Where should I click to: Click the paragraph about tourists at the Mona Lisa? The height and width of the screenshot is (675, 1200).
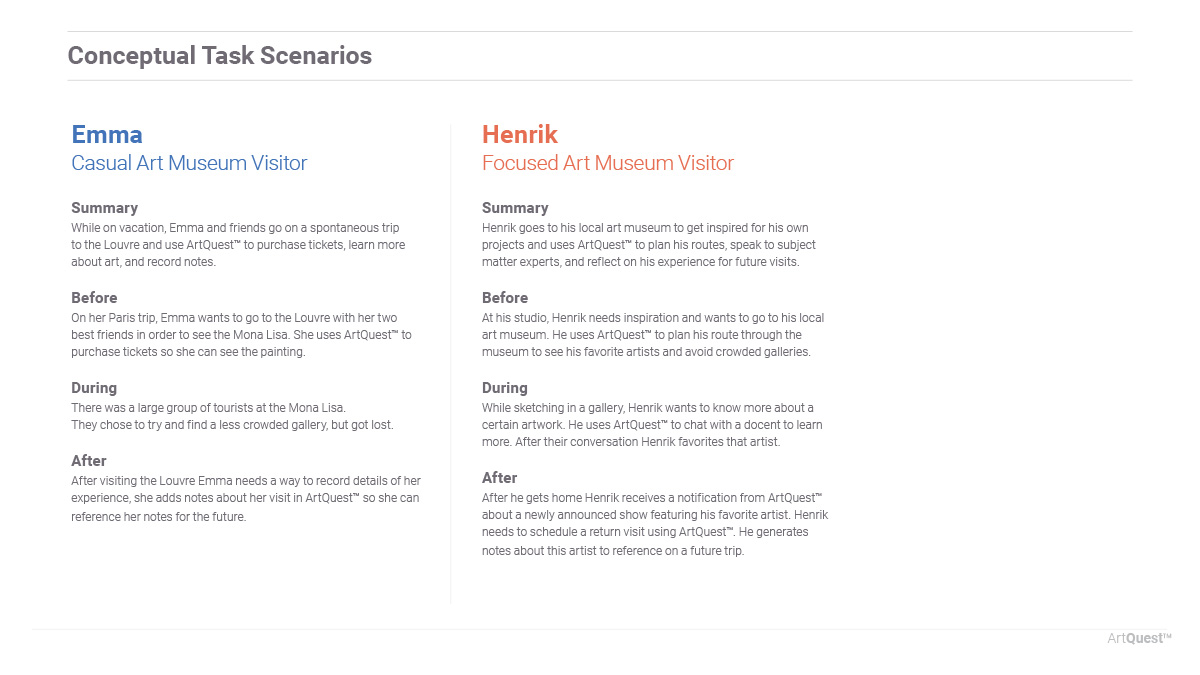232,416
